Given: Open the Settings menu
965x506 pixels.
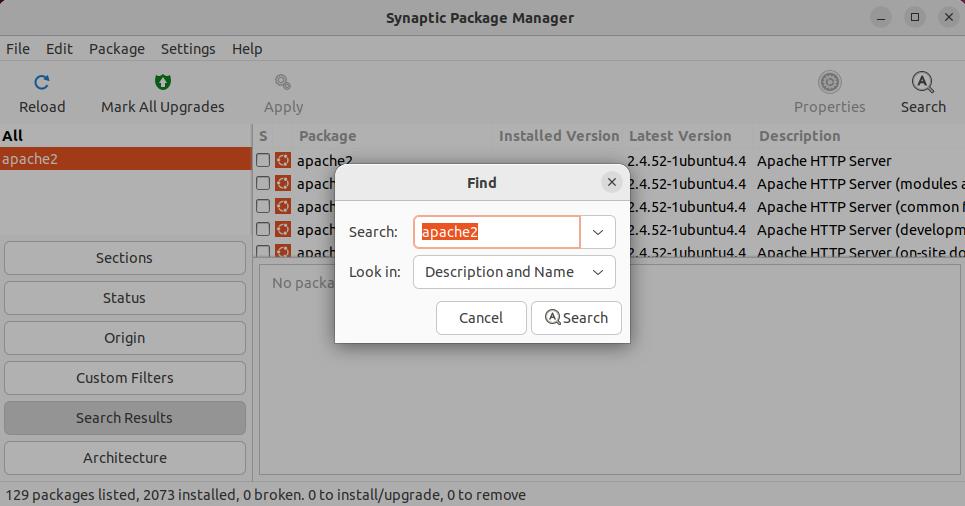Looking at the screenshot, I should (188, 49).
